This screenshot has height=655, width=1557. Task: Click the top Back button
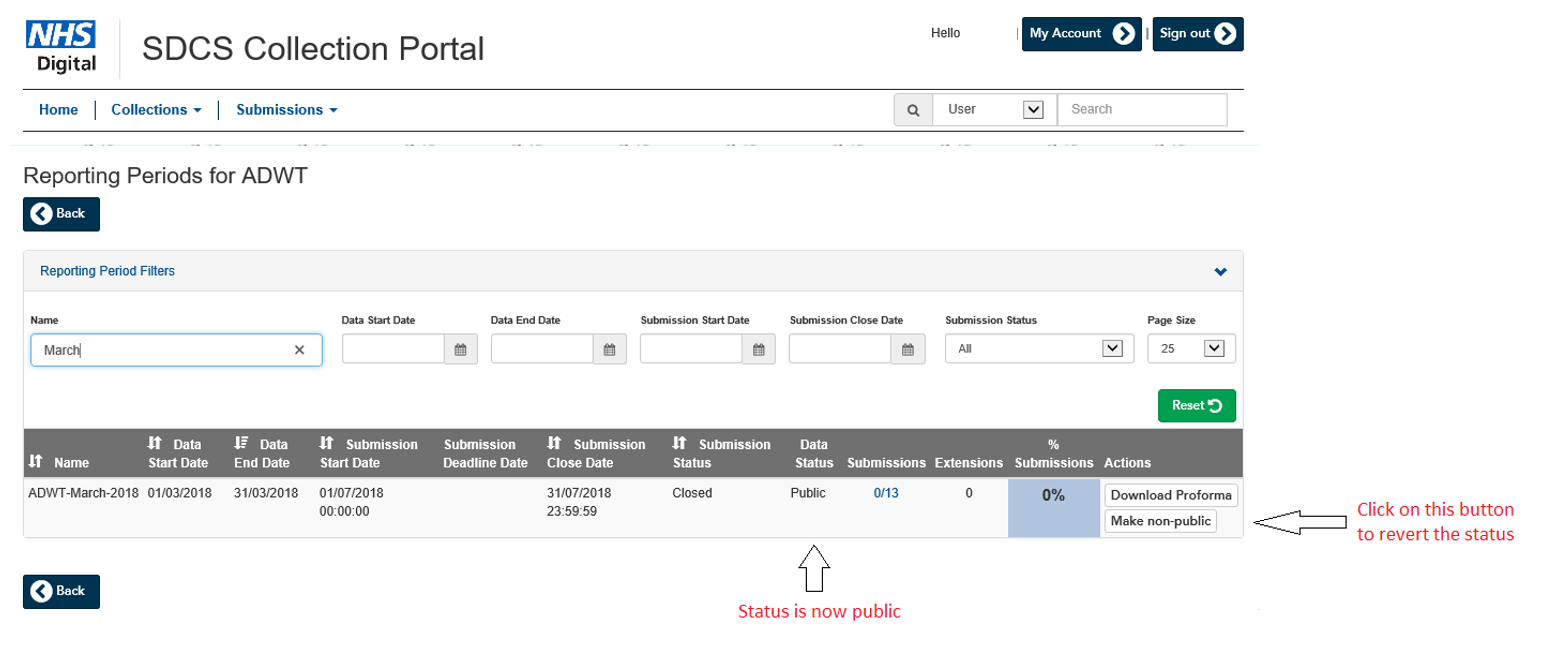[x=61, y=214]
